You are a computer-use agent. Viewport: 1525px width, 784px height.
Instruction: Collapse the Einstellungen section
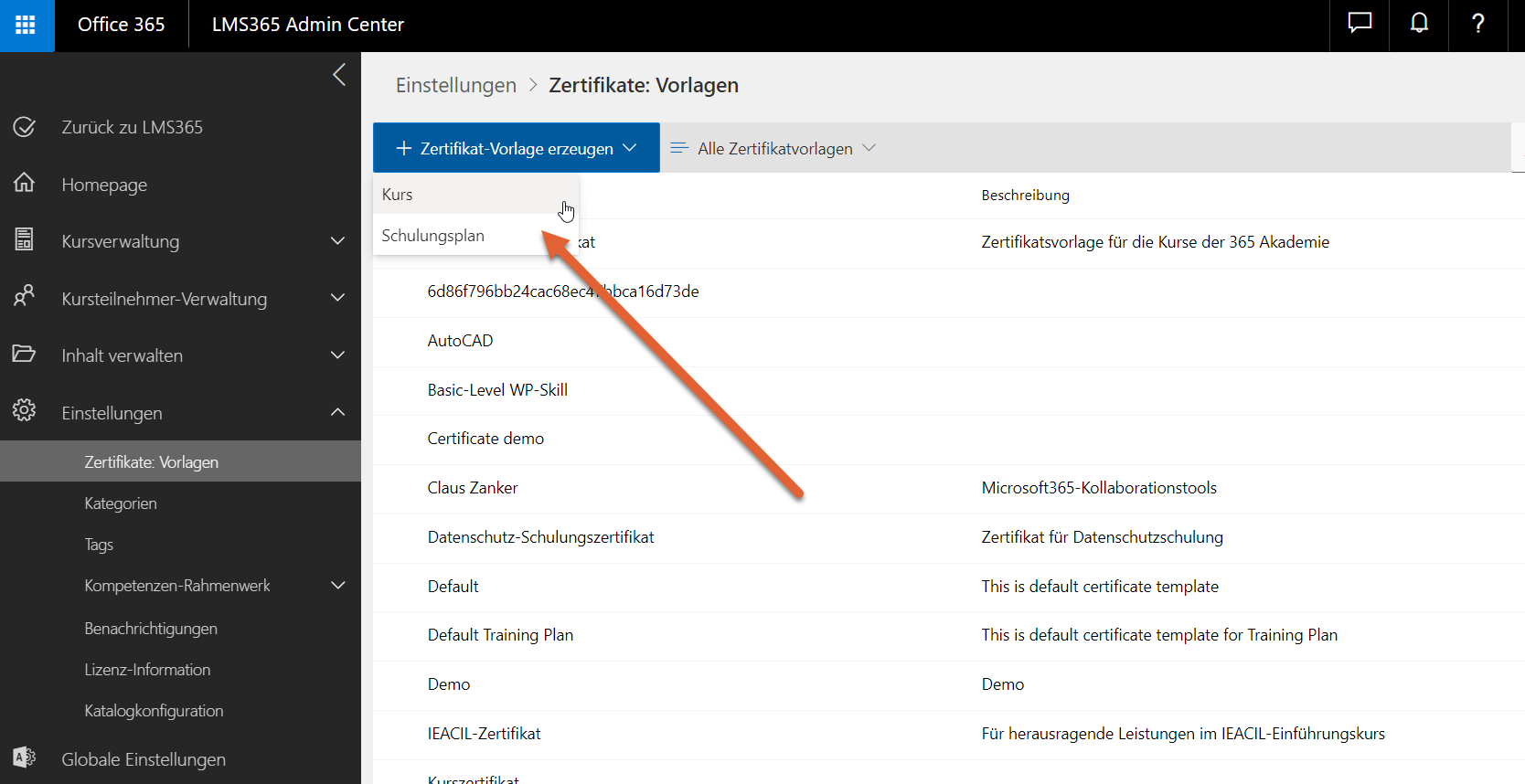337,413
